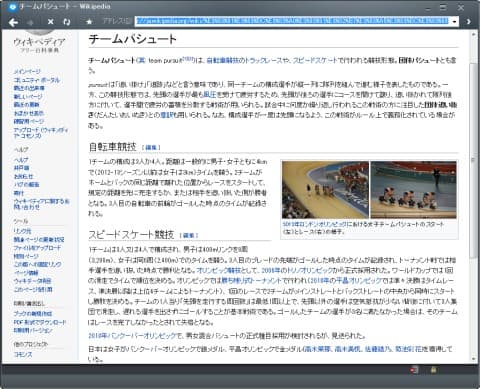Click the greyed-out forward arrow button

pos(31,22)
